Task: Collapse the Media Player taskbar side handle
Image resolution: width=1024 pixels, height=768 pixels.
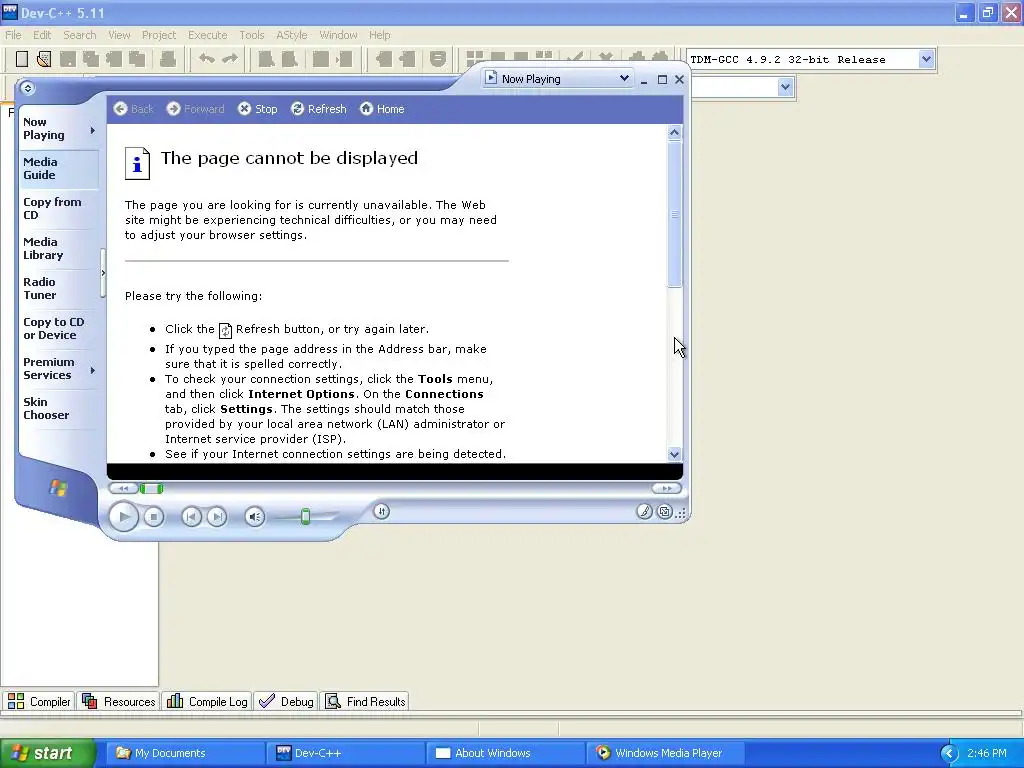Action: tap(103, 273)
